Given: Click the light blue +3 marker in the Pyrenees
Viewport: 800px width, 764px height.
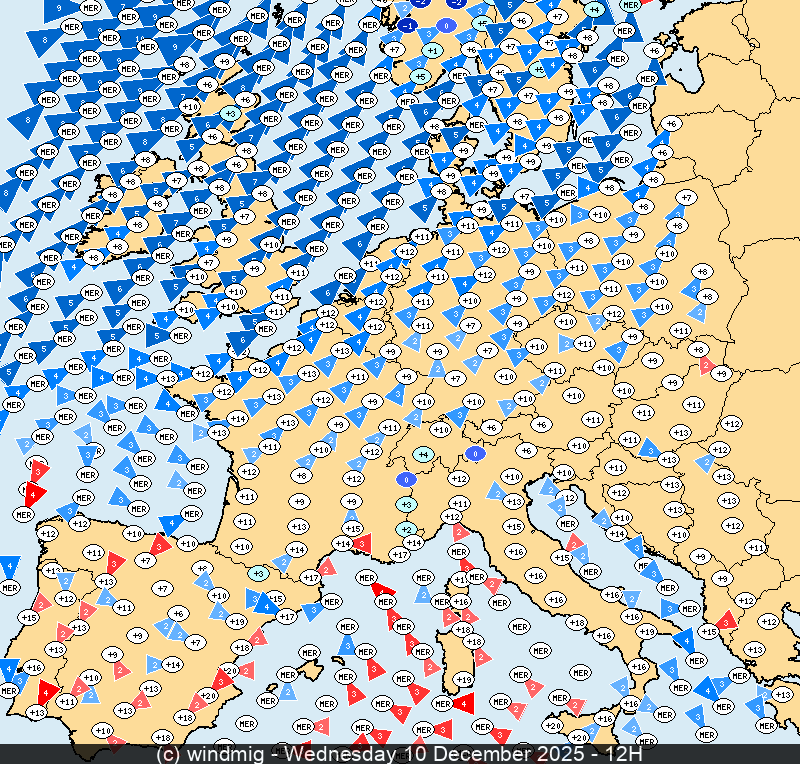Looking at the screenshot, I should click(258, 573).
